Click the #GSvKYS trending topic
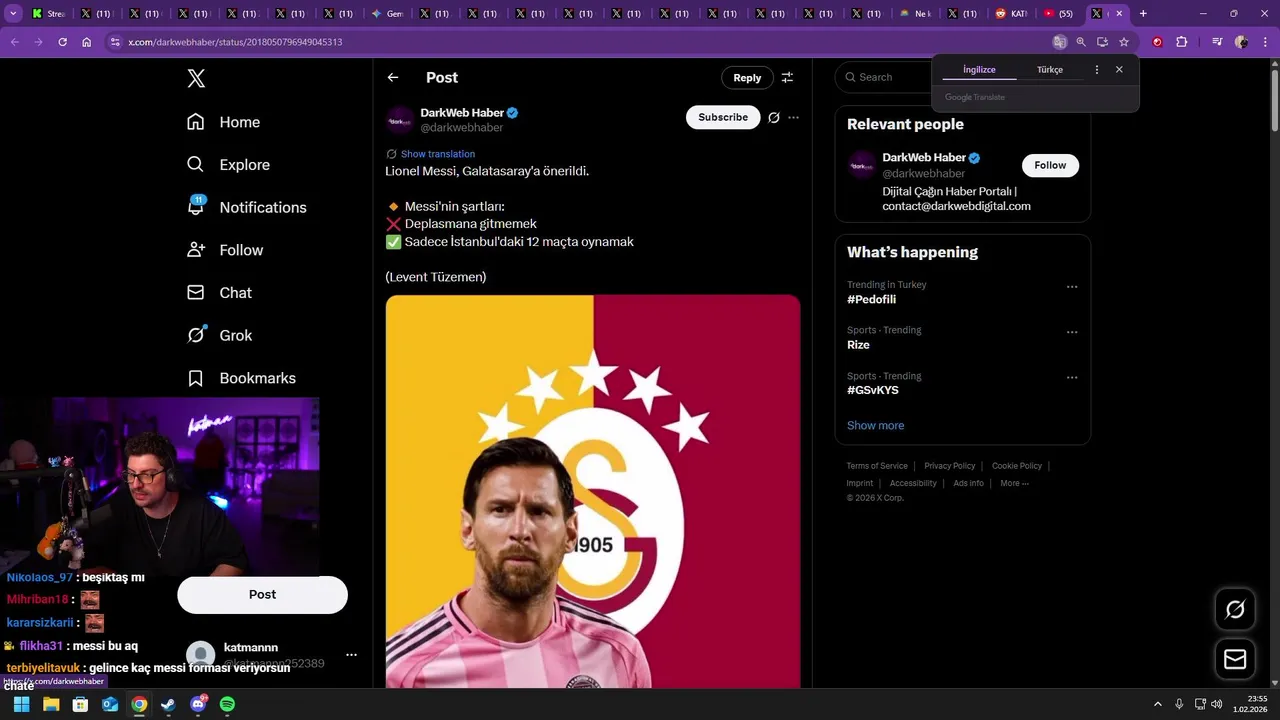 [x=872, y=390]
